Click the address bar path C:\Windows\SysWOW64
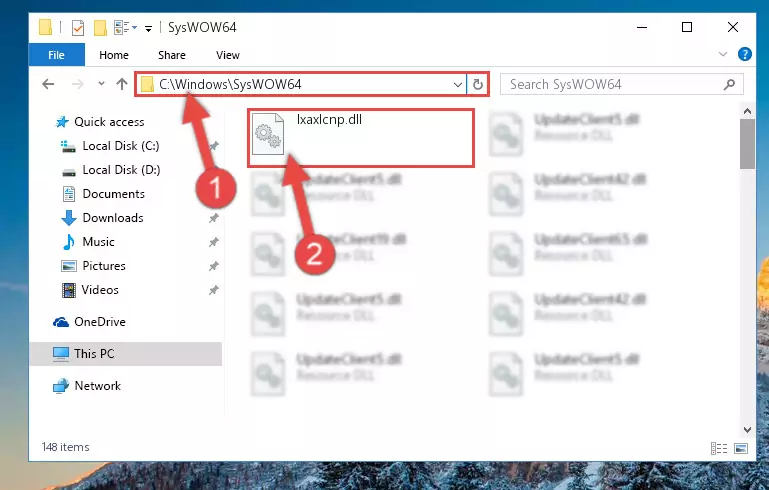Viewport: 769px width, 490px height. tap(230, 84)
